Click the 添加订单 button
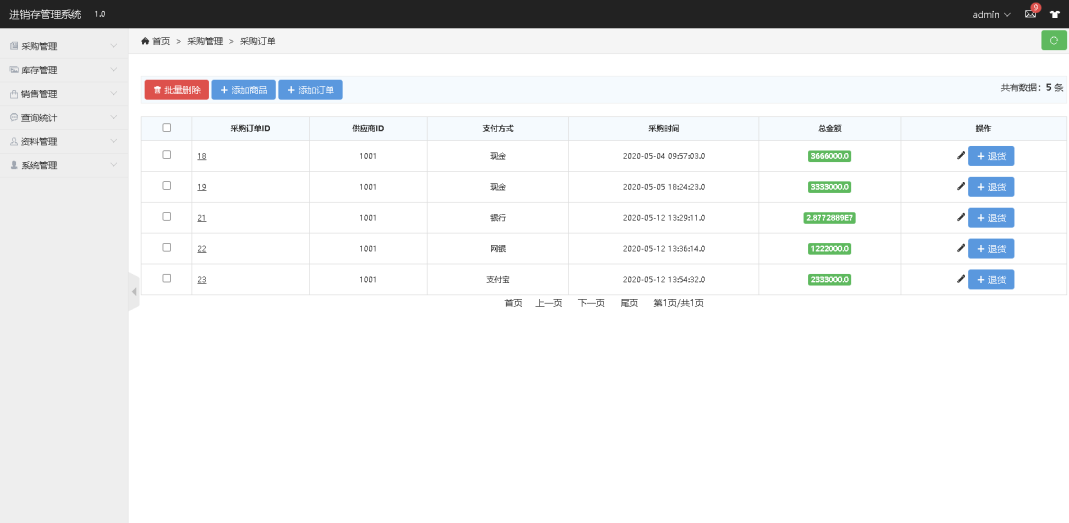This screenshot has height=523, width=1069. (x=310, y=90)
